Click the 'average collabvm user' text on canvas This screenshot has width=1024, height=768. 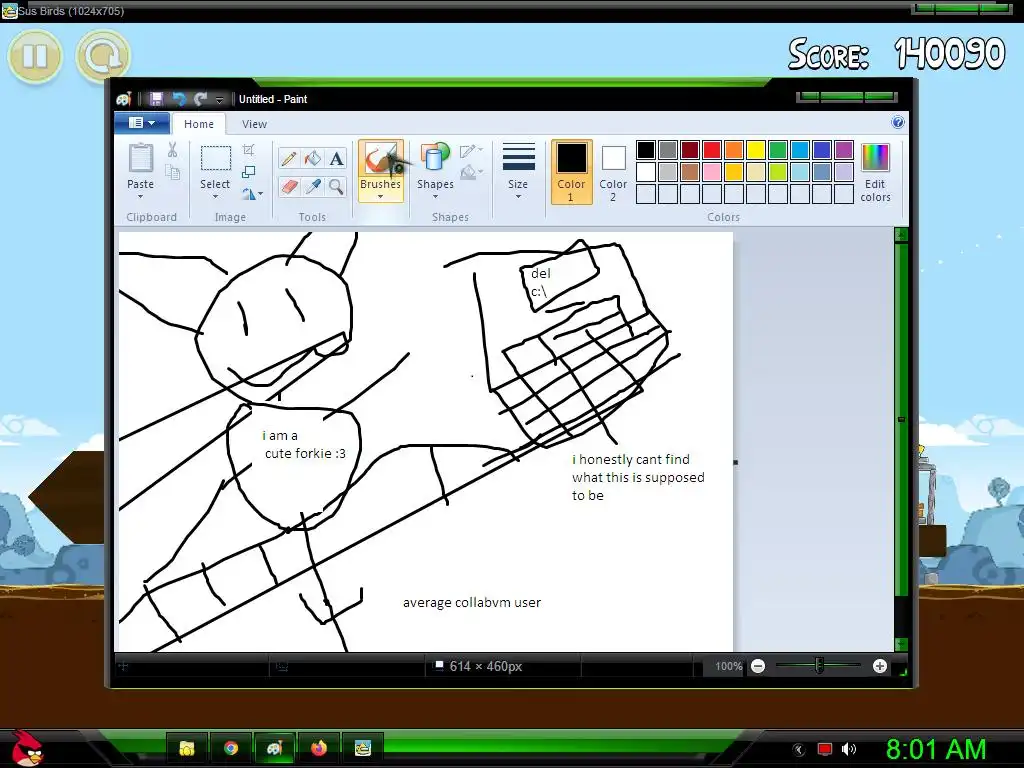pos(472,603)
